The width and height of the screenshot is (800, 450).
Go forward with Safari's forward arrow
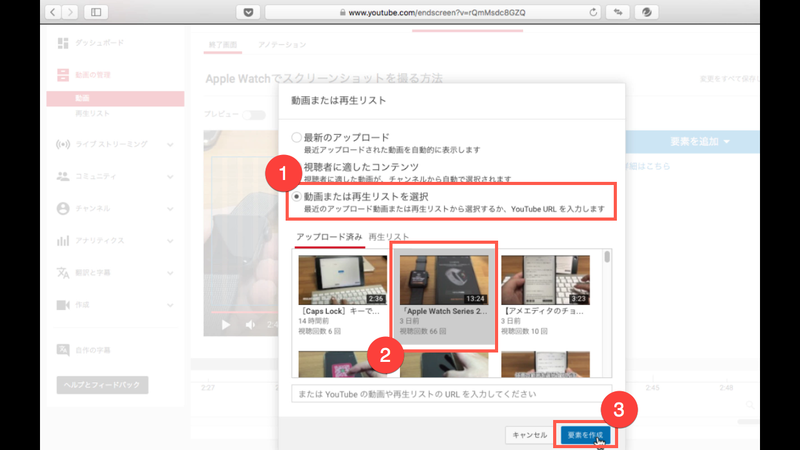pyautogui.click(x=70, y=12)
